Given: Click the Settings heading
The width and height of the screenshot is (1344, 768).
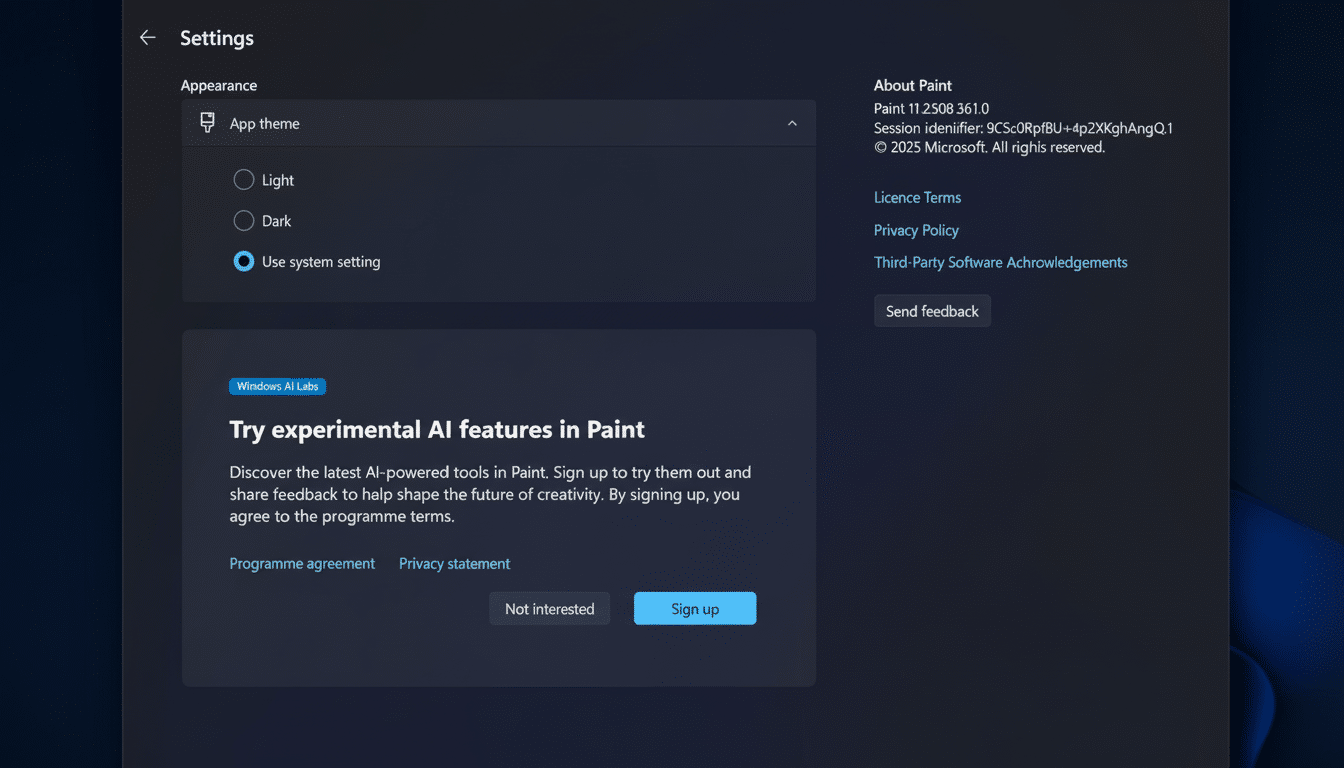Looking at the screenshot, I should 217,38.
